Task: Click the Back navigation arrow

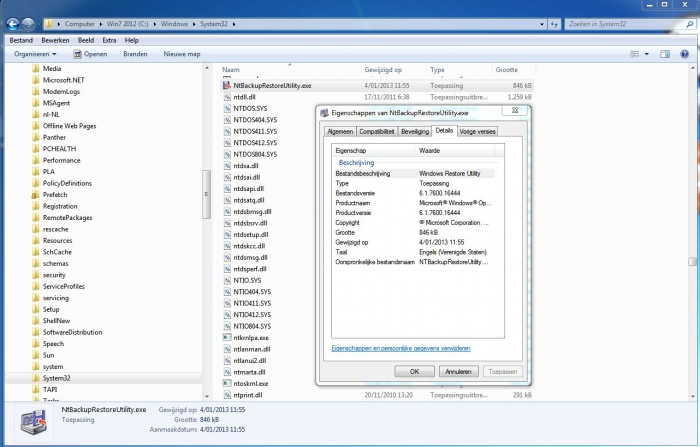Action: [x=12, y=24]
